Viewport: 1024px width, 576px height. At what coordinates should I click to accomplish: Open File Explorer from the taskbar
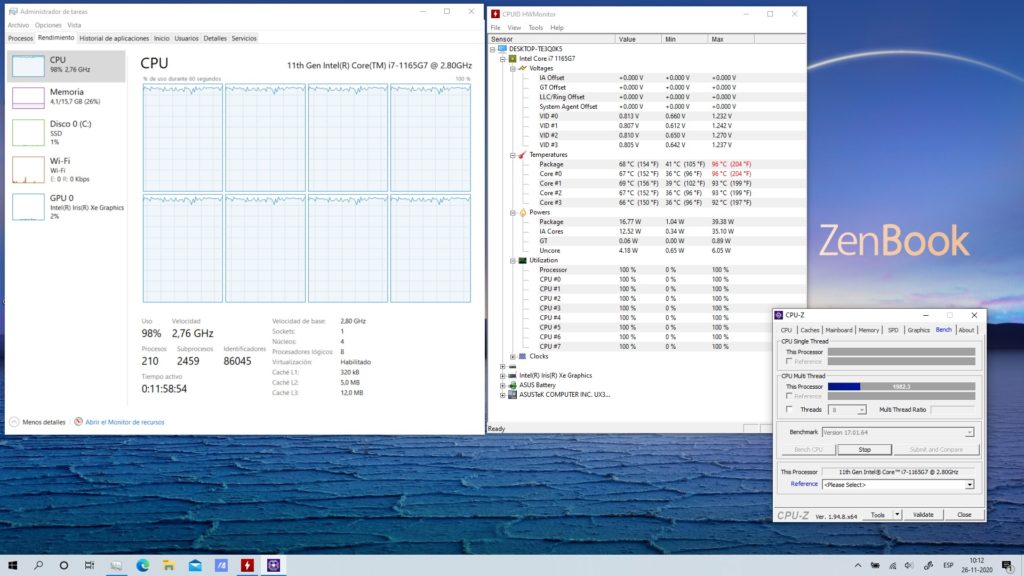(x=168, y=566)
